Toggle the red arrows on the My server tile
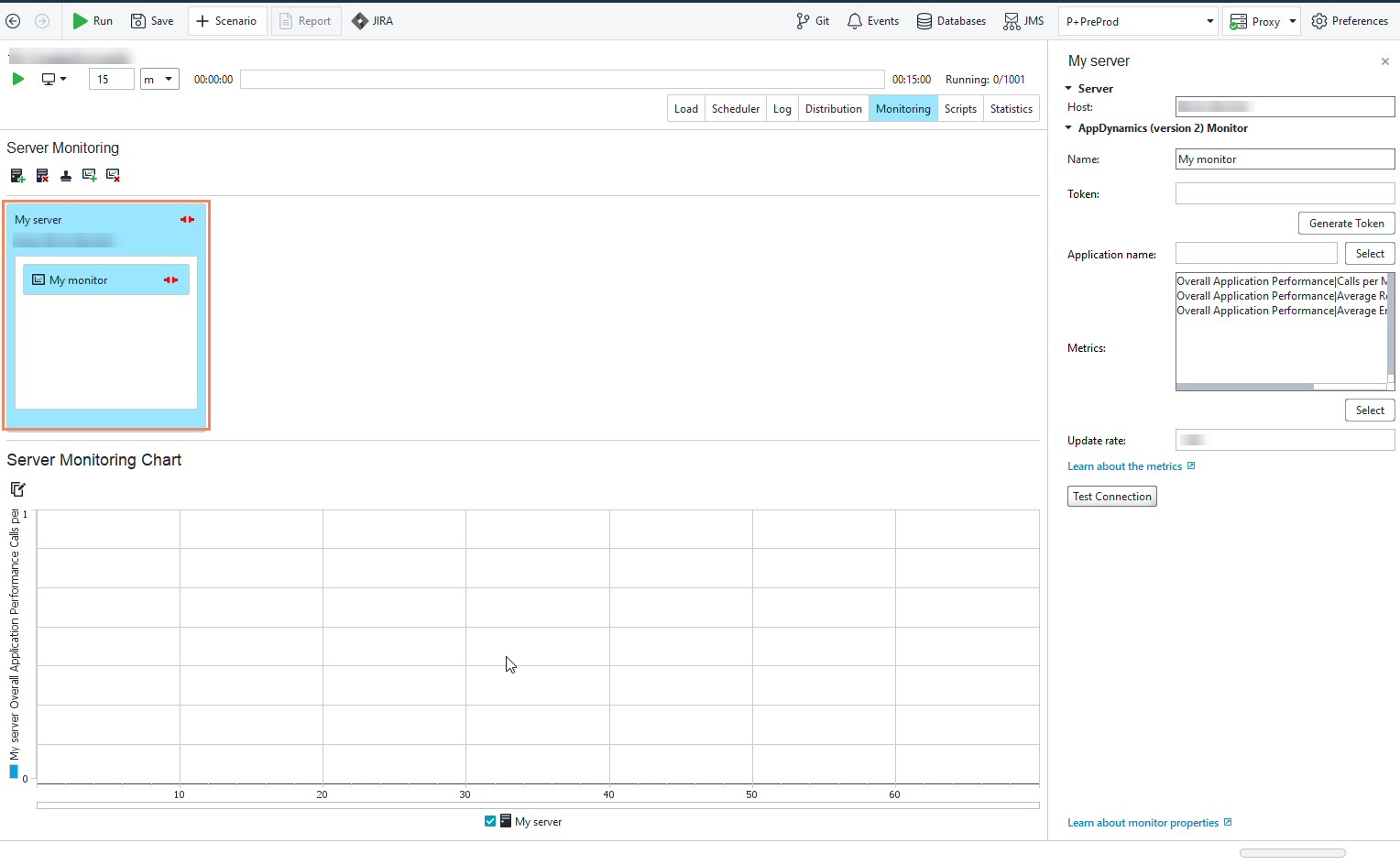 pyautogui.click(x=187, y=219)
